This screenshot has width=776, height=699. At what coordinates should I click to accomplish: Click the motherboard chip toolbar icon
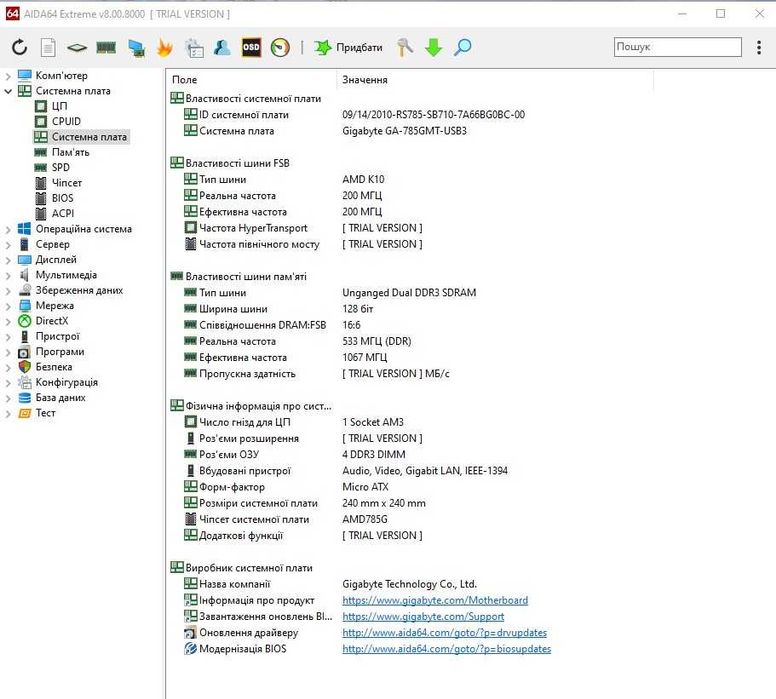[77, 48]
